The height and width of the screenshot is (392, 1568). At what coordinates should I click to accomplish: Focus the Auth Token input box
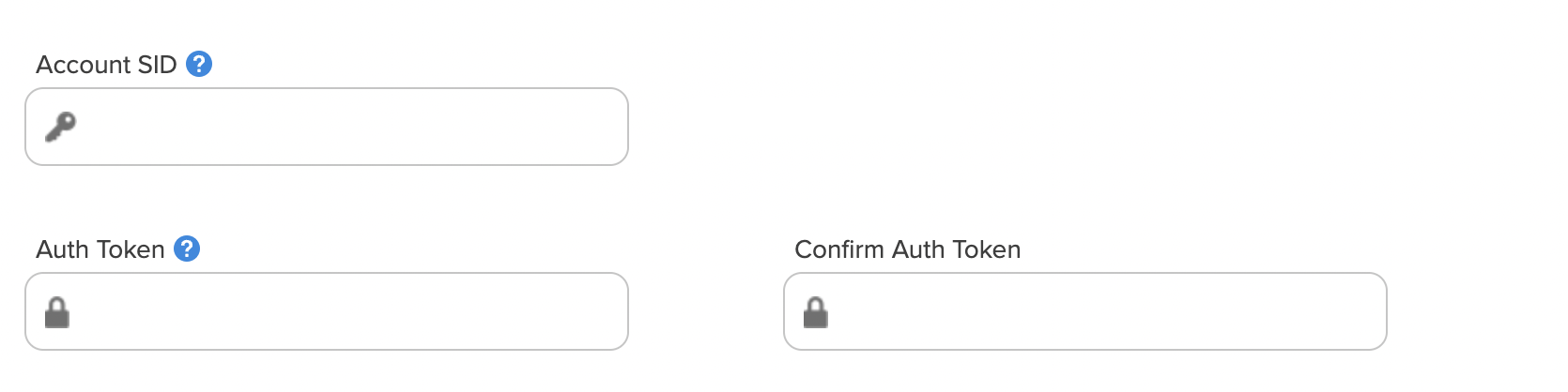(327, 311)
